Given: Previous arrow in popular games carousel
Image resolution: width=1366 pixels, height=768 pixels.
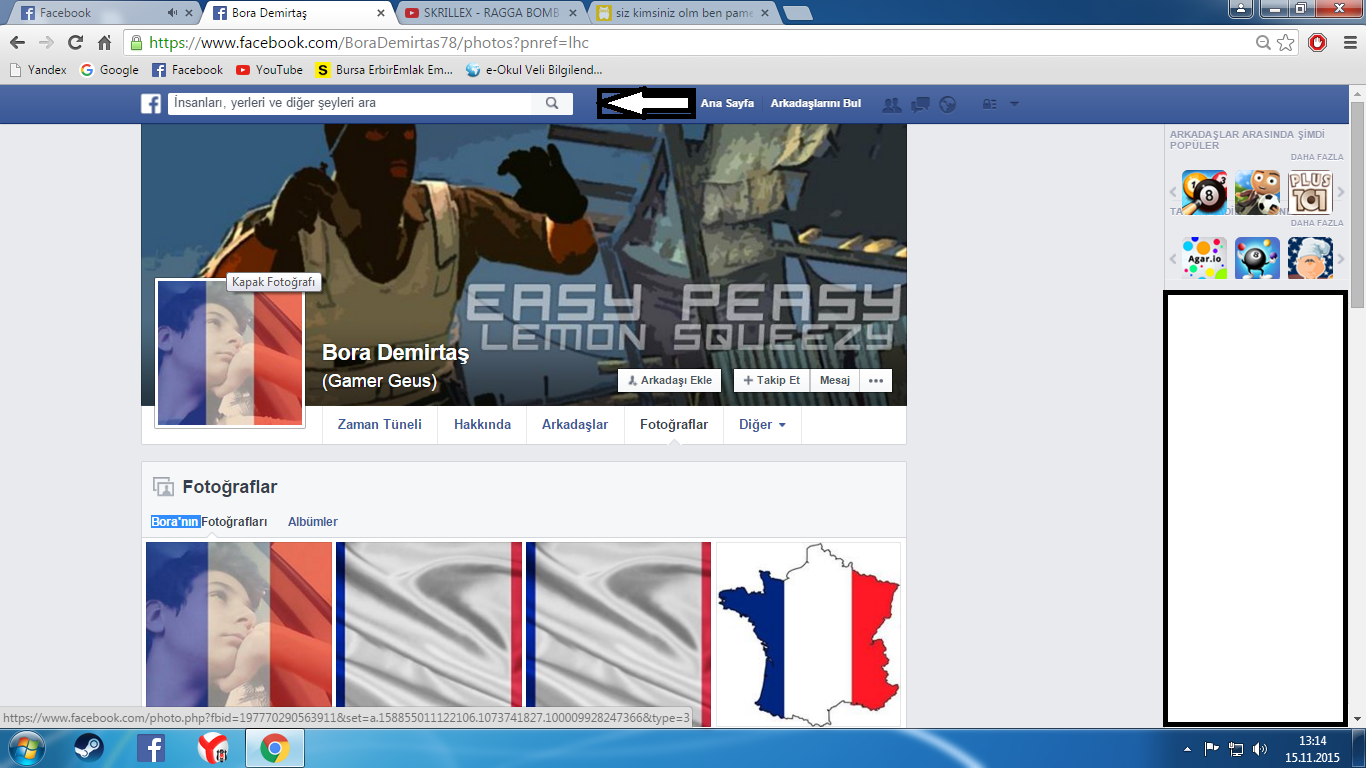Looking at the screenshot, I should [1174, 192].
